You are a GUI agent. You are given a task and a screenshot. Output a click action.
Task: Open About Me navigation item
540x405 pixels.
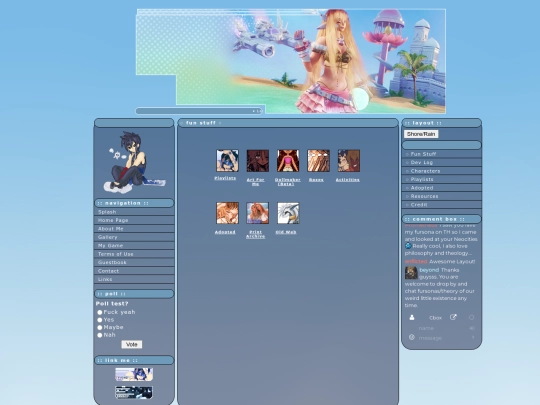click(x=134, y=229)
